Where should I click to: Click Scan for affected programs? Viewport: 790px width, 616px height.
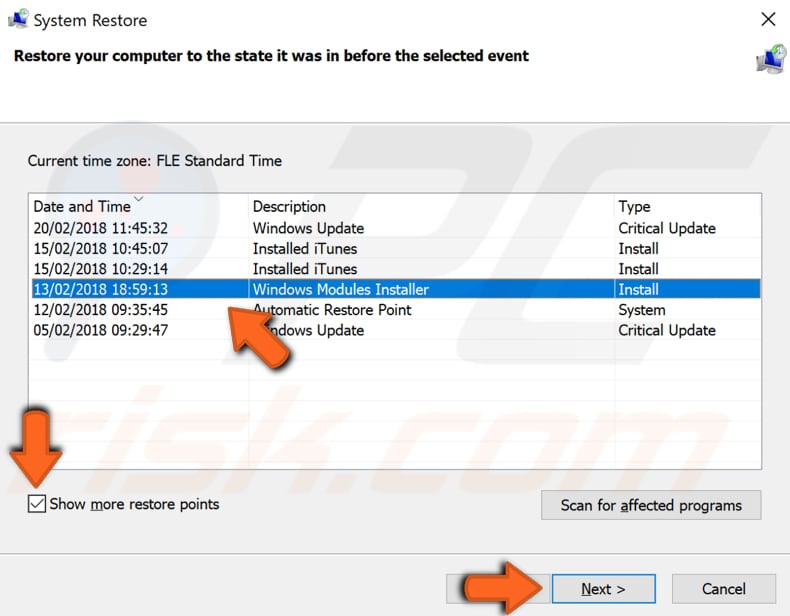coord(651,505)
